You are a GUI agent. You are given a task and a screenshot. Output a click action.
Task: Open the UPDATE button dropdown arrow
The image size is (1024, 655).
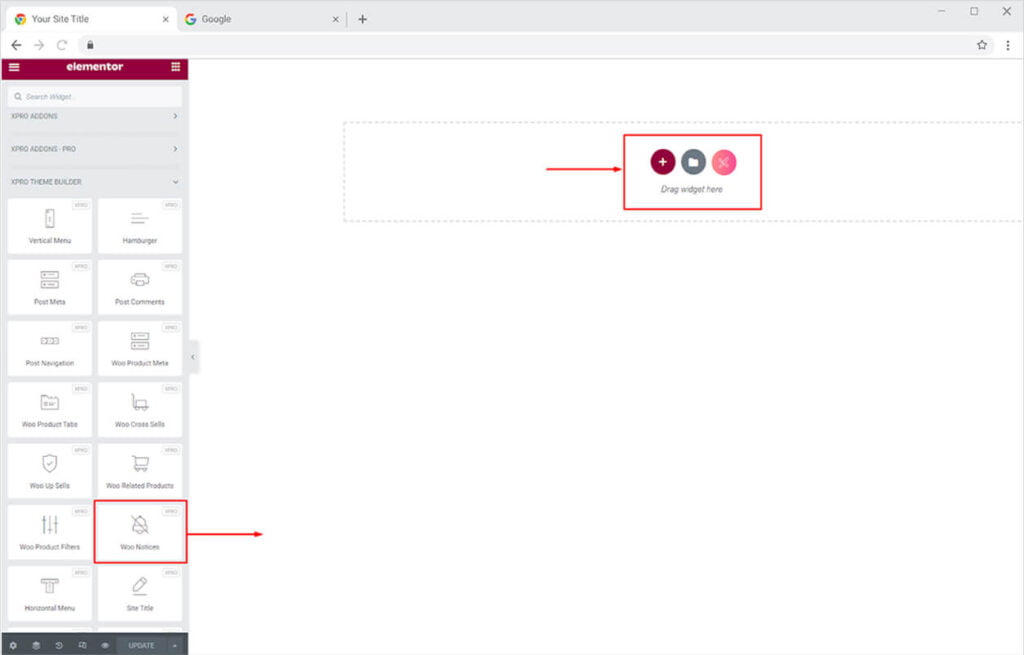pyautogui.click(x=176, y=645)
